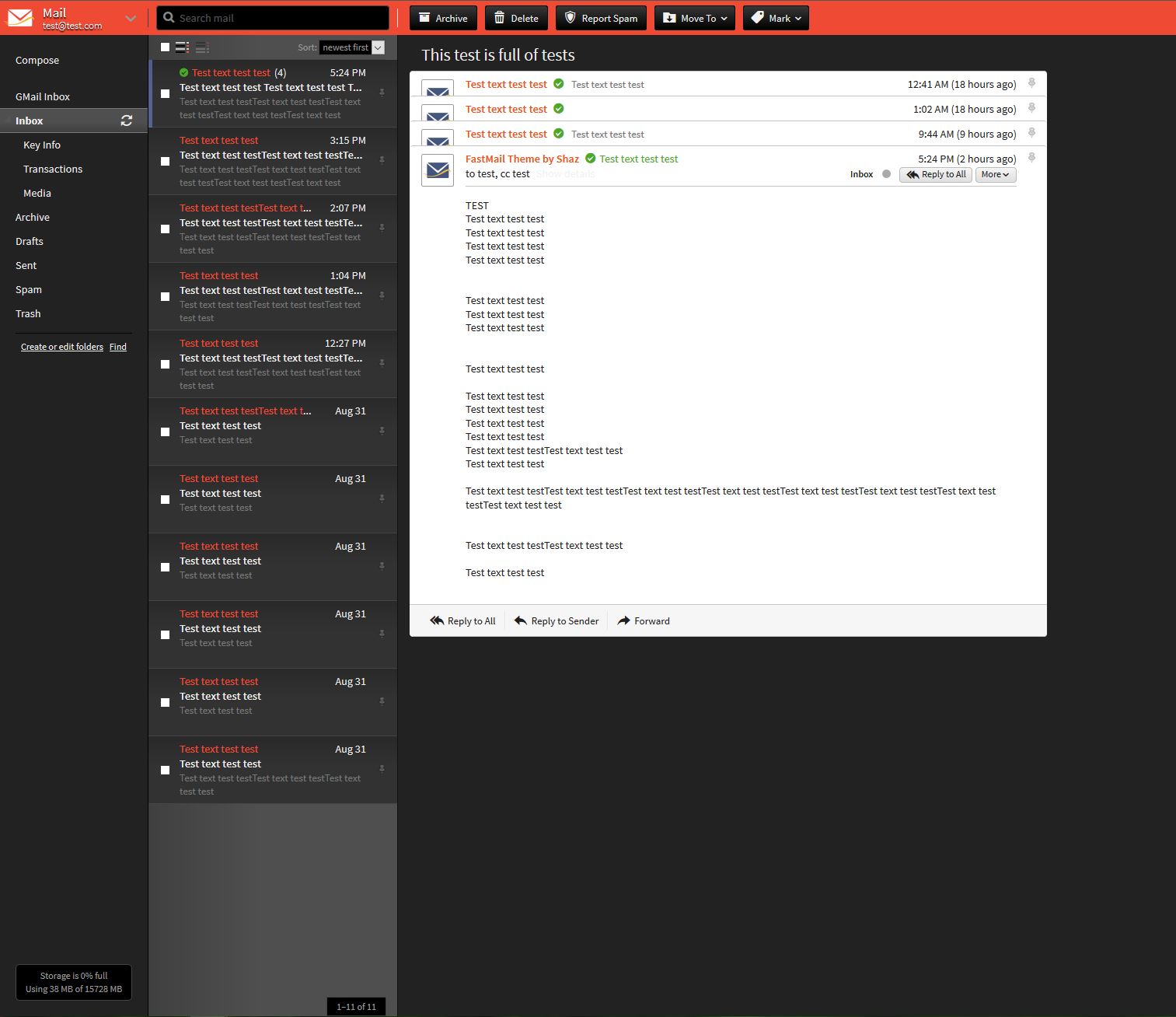Screen dimensions: 1176x1017
Task: Click the Report Spam shield icon
Action: pos(571,17)
